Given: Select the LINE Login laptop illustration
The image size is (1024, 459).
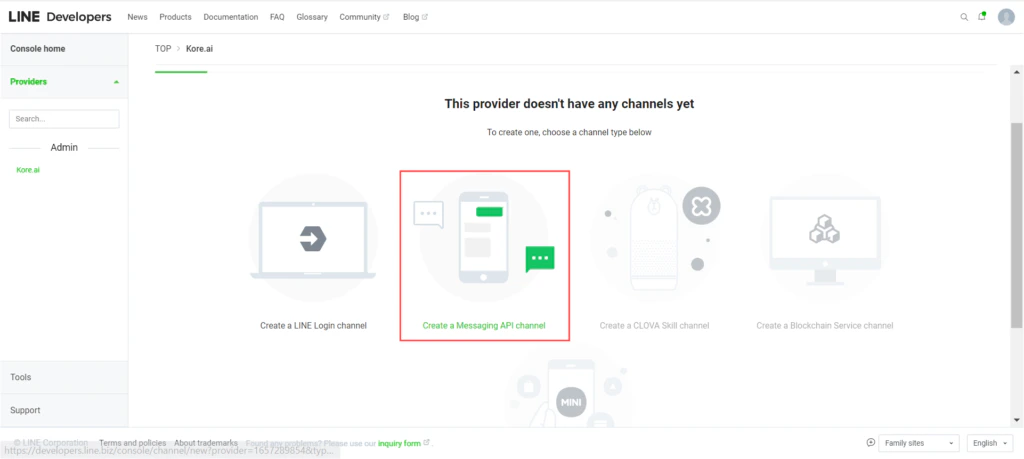Looking at the screenshot, I should pos(313,240).
